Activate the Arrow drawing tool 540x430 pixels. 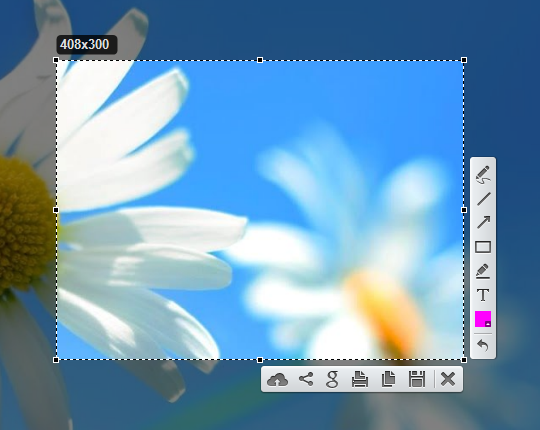pos(483,222)
